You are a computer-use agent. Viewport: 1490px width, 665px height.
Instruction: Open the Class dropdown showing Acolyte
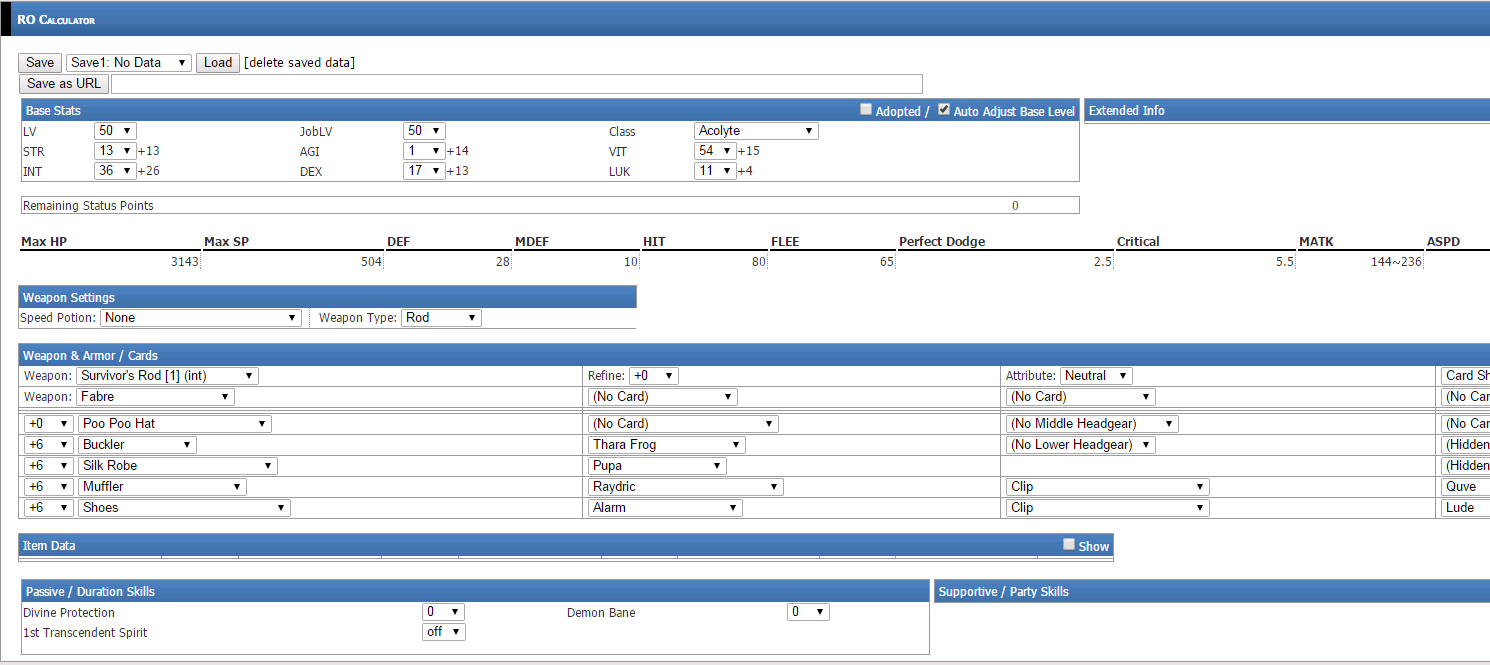756,131
